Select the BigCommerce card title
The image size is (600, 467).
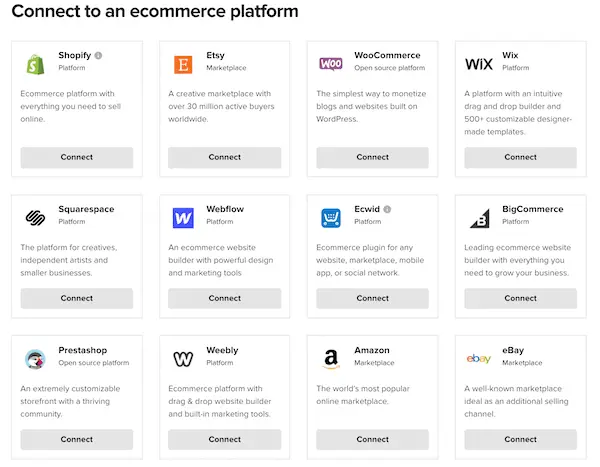(x=533, y=209)
